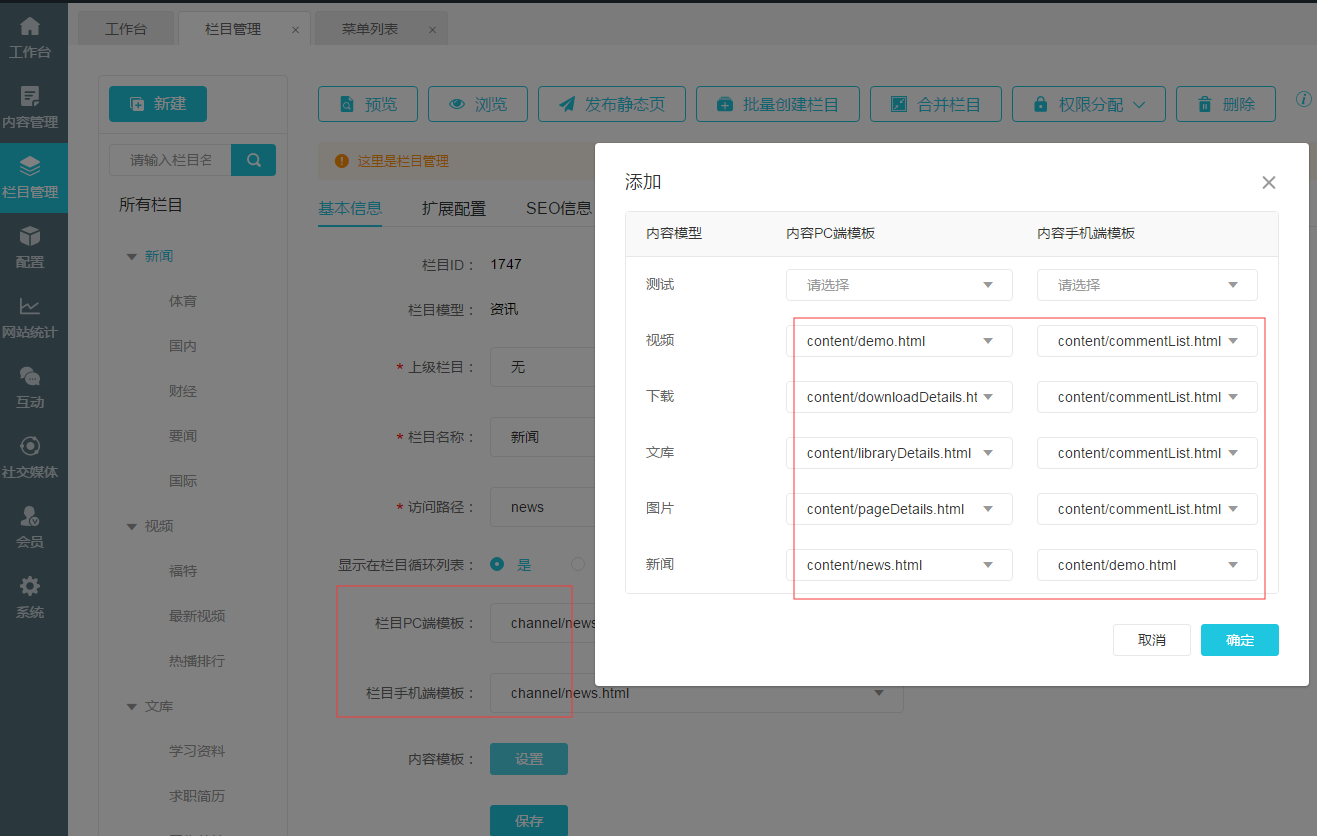This screenshot has width=1317, height=836.
Task: Open 内容管理 from the sidebar
Action: pyautogui.click(x=30, y=98)
